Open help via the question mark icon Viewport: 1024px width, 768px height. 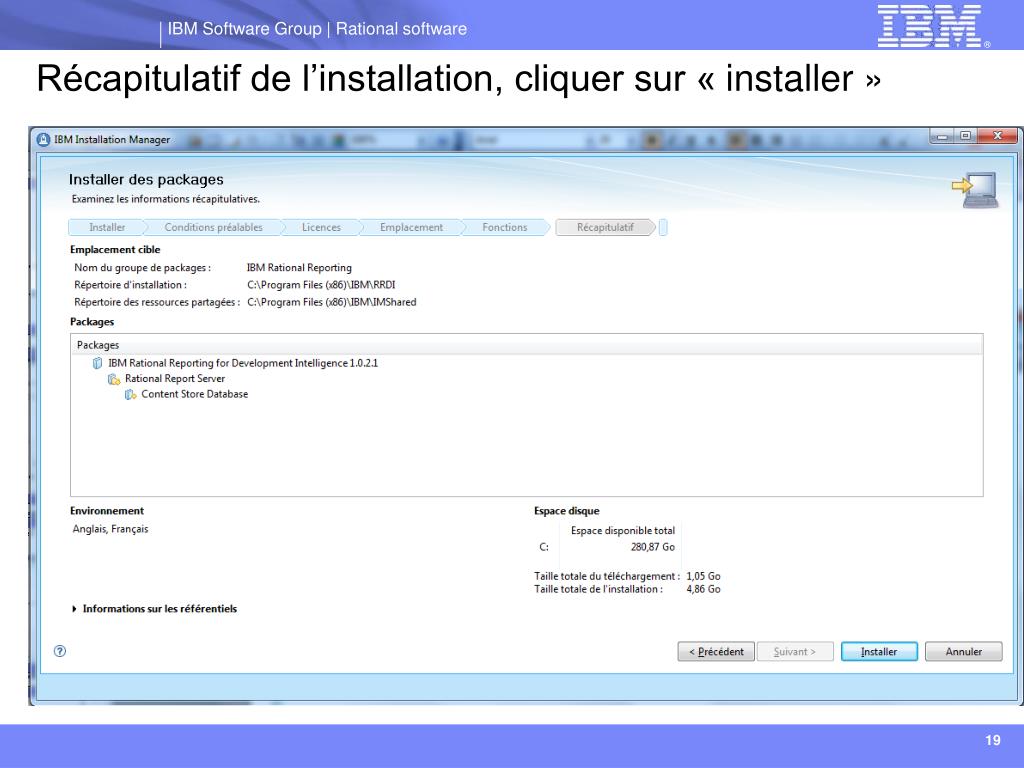(x=60, y=650)
